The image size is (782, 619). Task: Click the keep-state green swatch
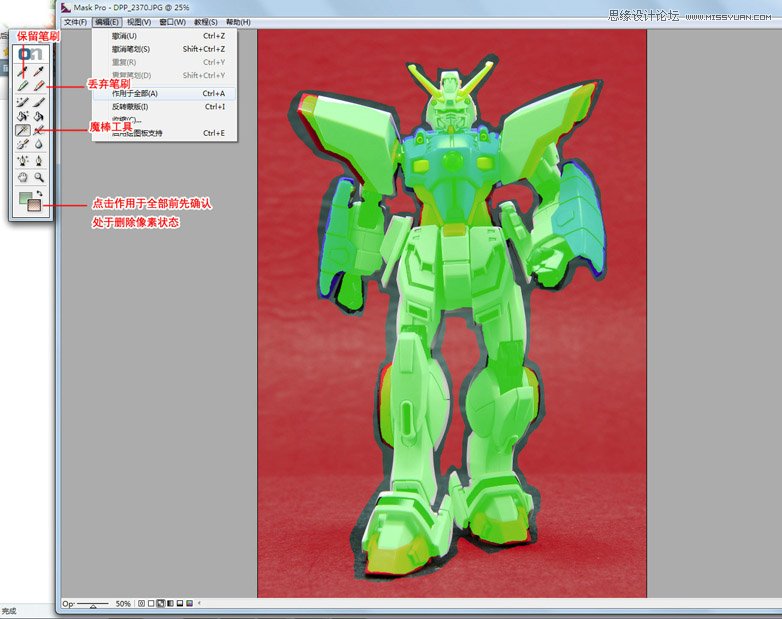click(x=25, y=199)
